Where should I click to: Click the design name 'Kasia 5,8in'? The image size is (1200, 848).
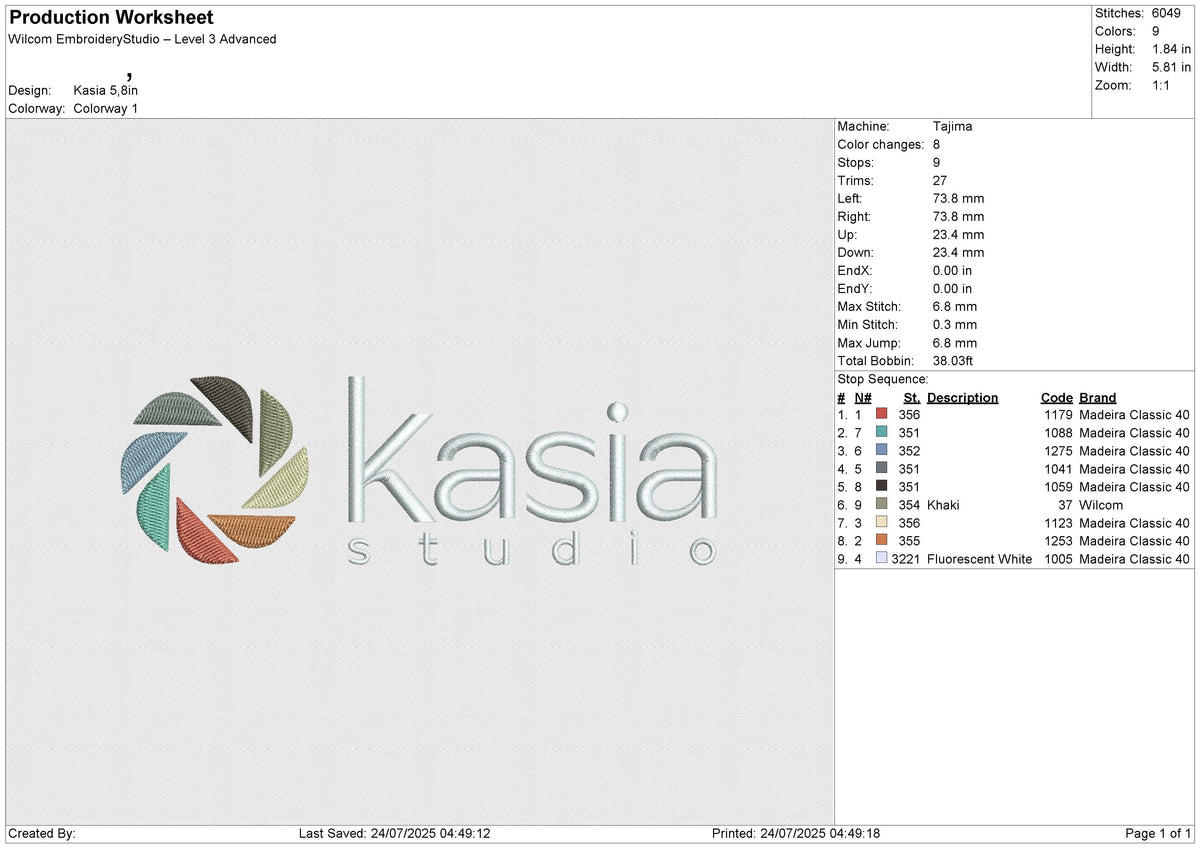[106, 90]
